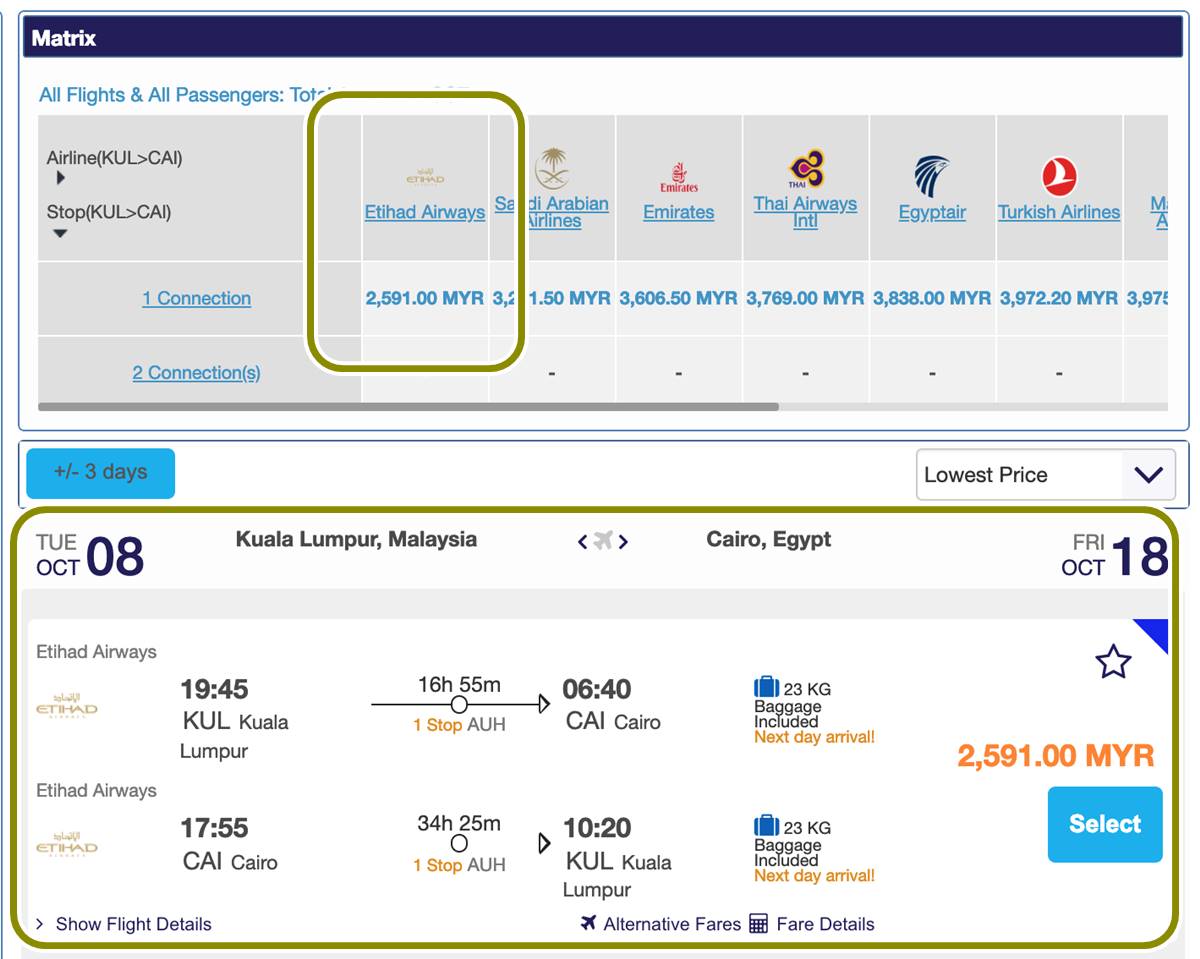The width and height of the screenshot is (1200, 959).
Task: Click the Matrix panel header
Action: [603, 38]
